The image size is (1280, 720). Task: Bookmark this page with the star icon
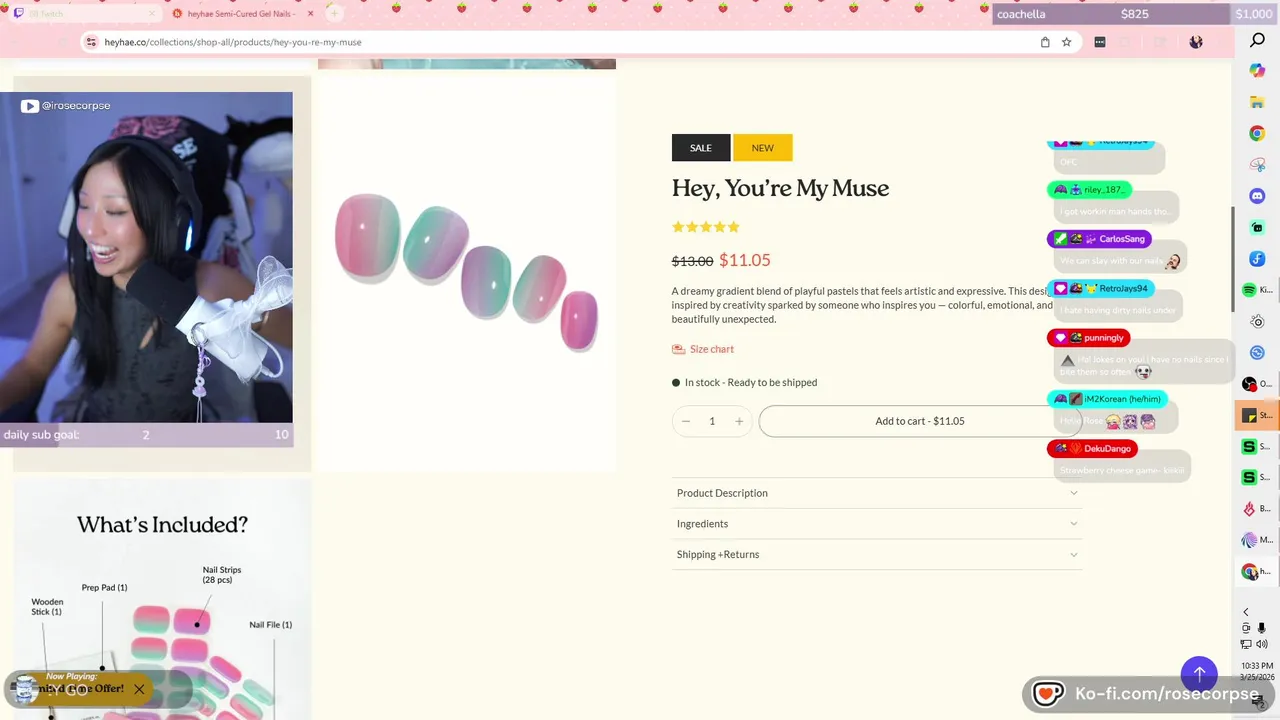click(1067, 42)
